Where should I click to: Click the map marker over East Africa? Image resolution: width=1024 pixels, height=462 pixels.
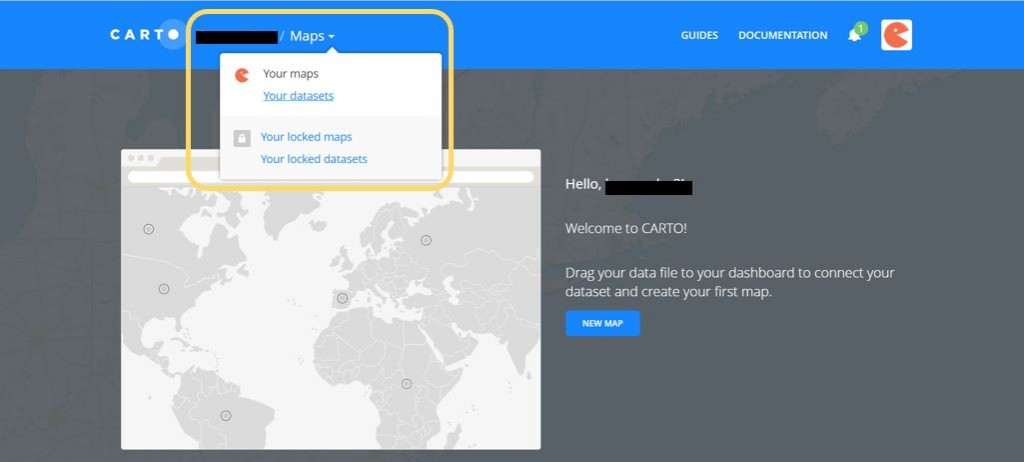click(x=406, y=384)
